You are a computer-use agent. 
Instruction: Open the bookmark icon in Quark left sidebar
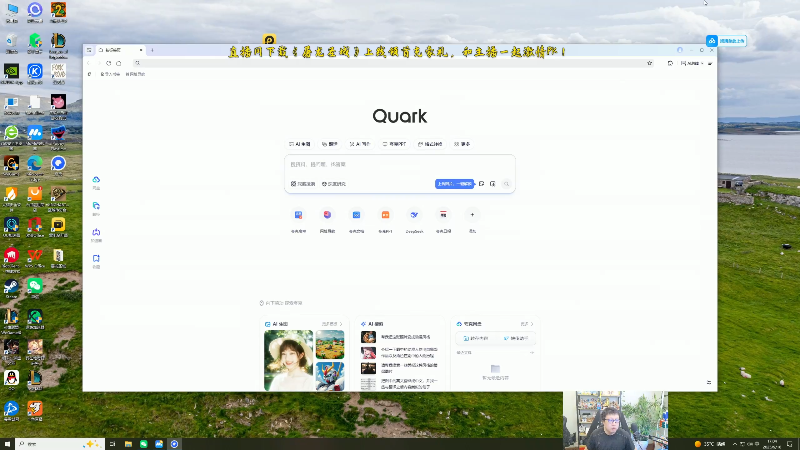click(96, 259)
